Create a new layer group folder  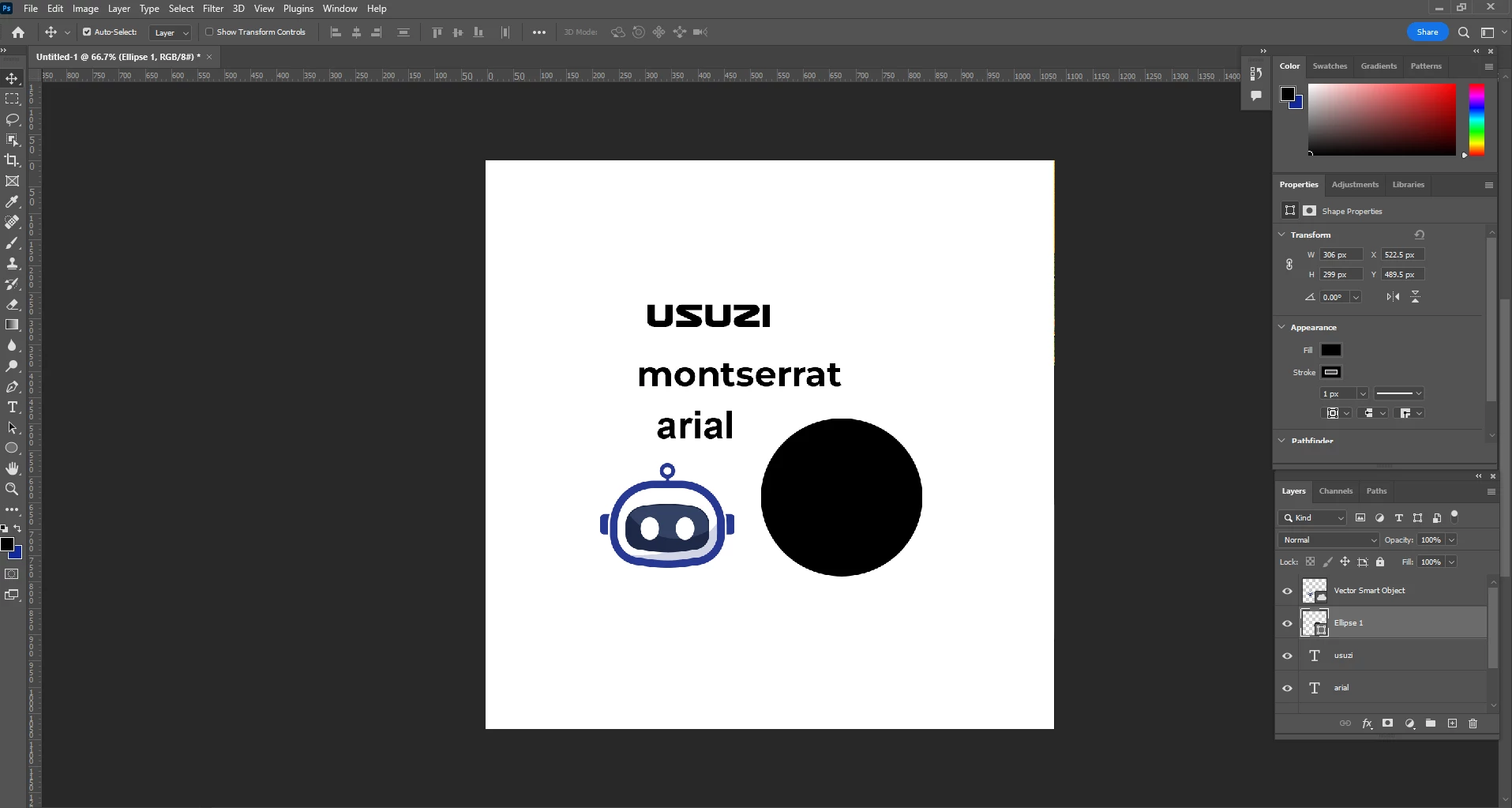pyautogui.click(x=1431, y=723)
